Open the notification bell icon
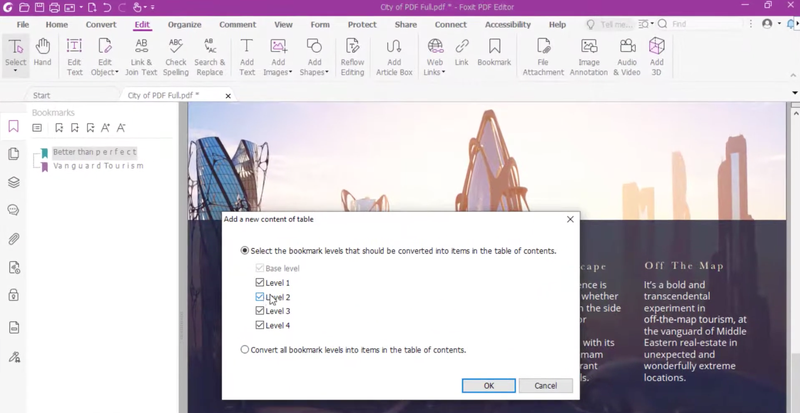800x413 pixels. tap(791, 24)
